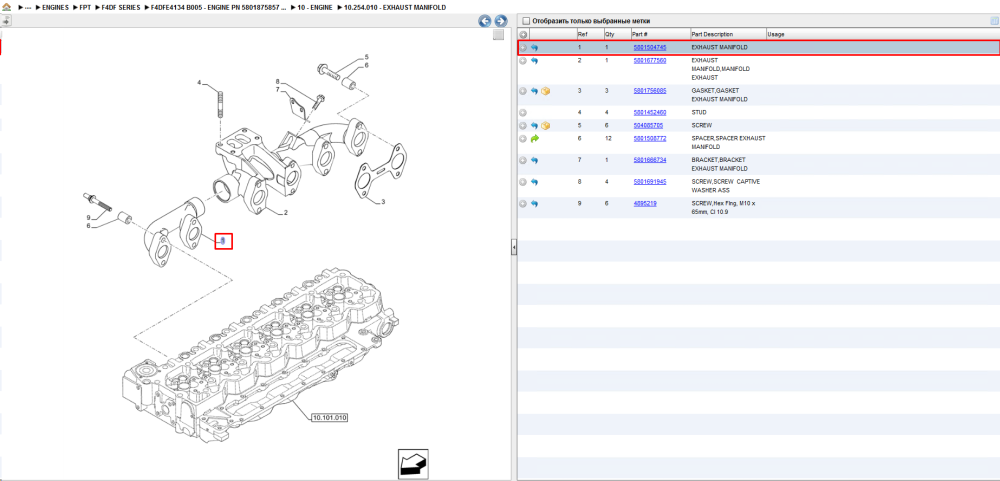1000x481 pixels.
Task: Click blue arrow icon in BRACKET row
Action: click(x=534, y=160)
